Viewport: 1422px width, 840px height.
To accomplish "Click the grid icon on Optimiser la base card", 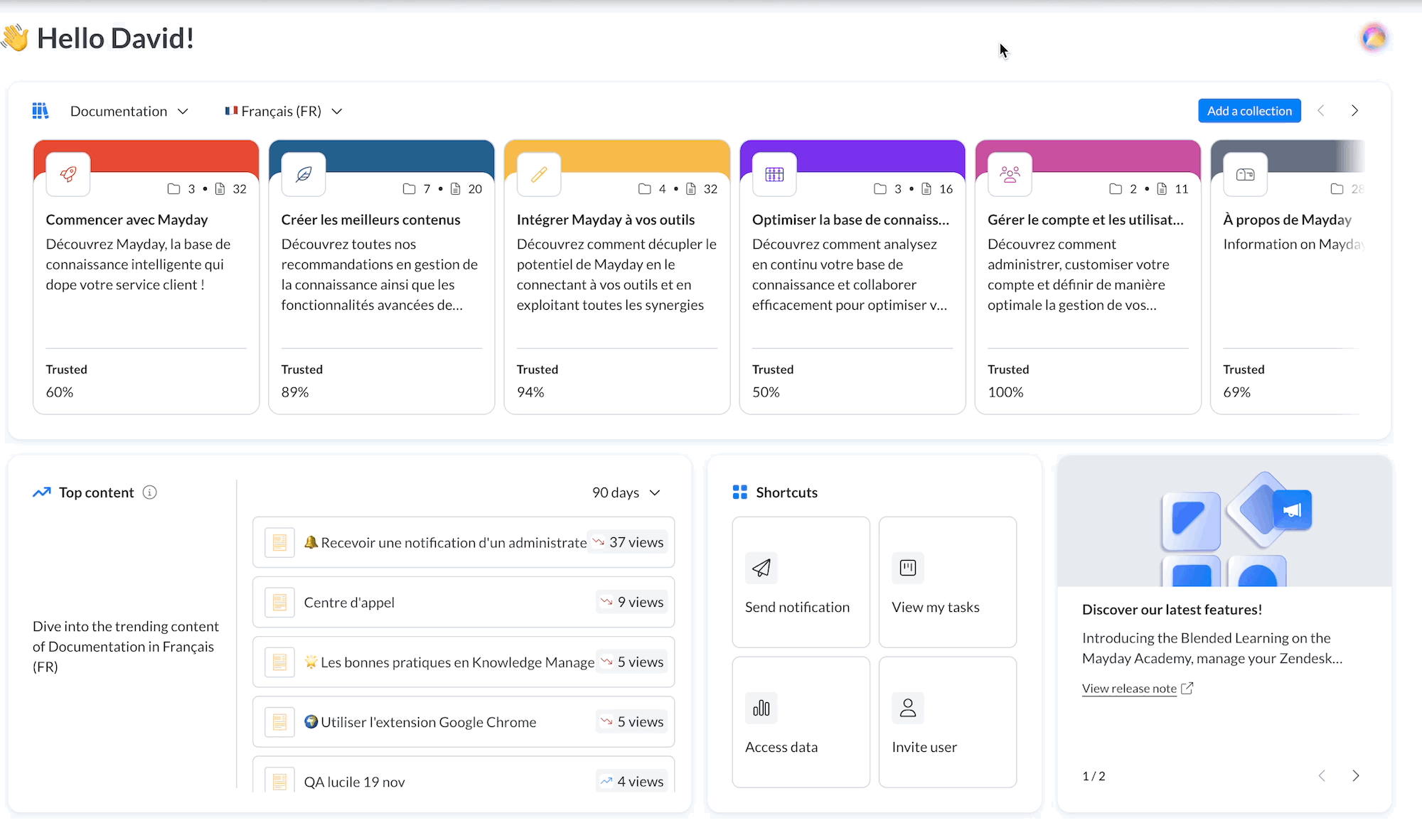I will click(774, 174).
